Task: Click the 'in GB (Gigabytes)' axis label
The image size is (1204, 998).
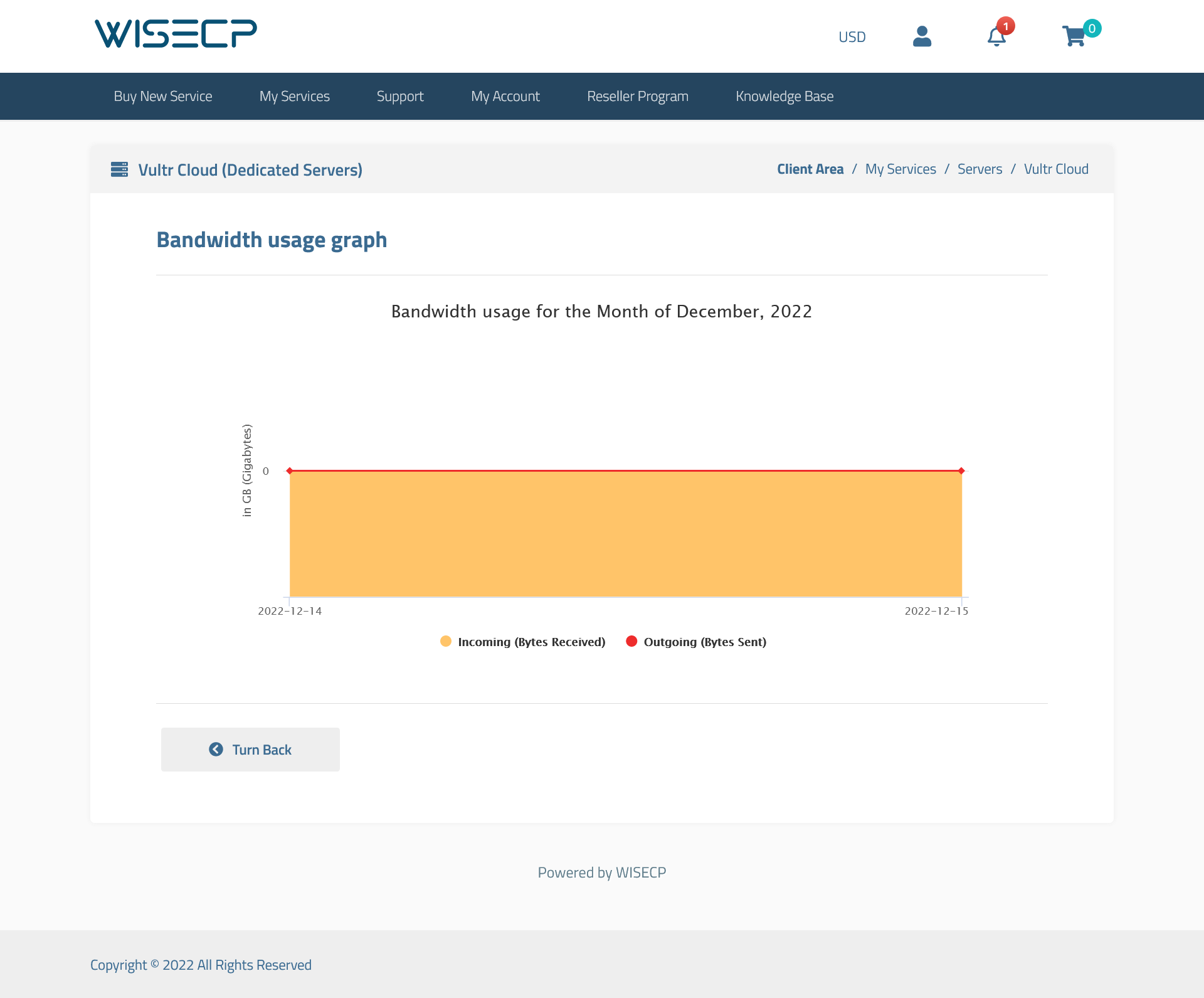Action: click(x=247, y=470)
